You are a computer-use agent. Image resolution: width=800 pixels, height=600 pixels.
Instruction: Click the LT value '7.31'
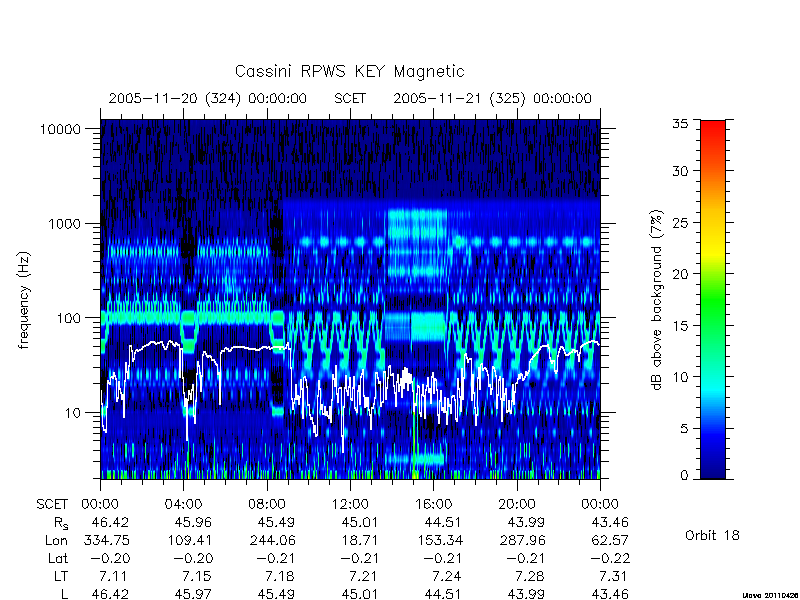click(614, 577)
